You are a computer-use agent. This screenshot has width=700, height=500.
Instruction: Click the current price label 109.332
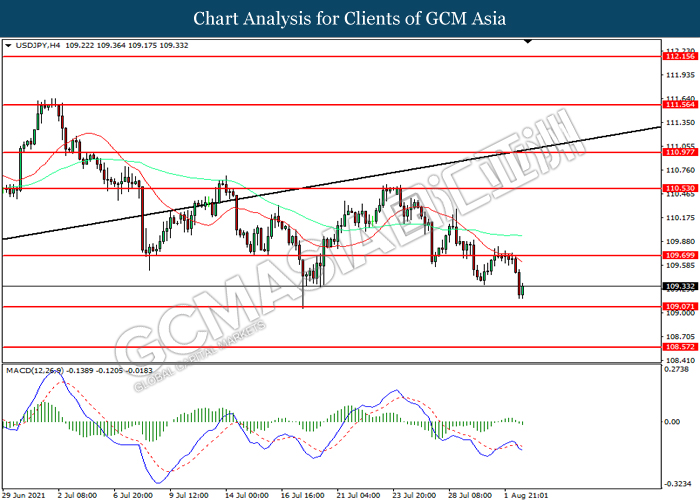pyautogui.click(x=680, y=286)
